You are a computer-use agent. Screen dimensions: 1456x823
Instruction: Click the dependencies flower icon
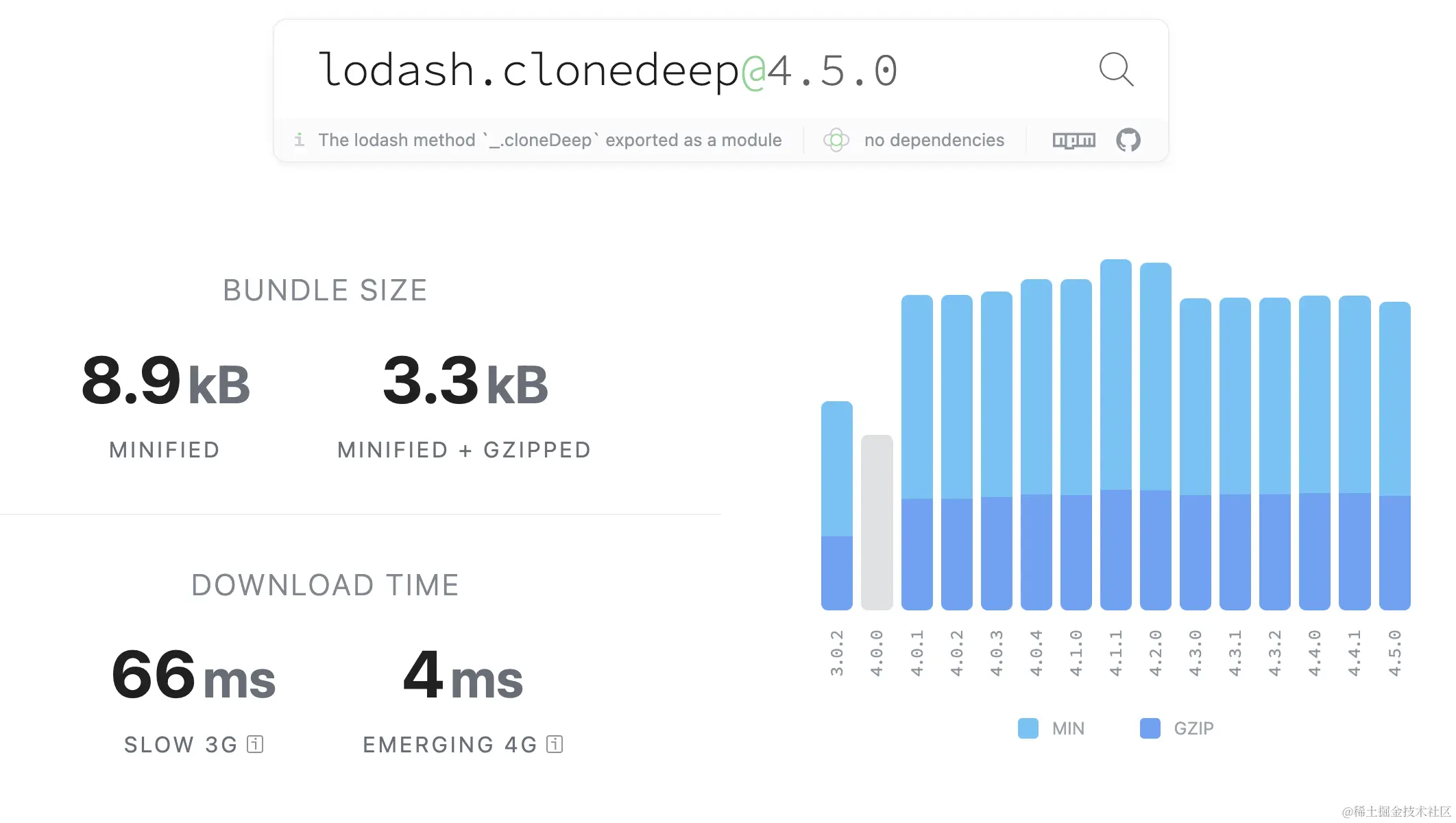[836, 140]
